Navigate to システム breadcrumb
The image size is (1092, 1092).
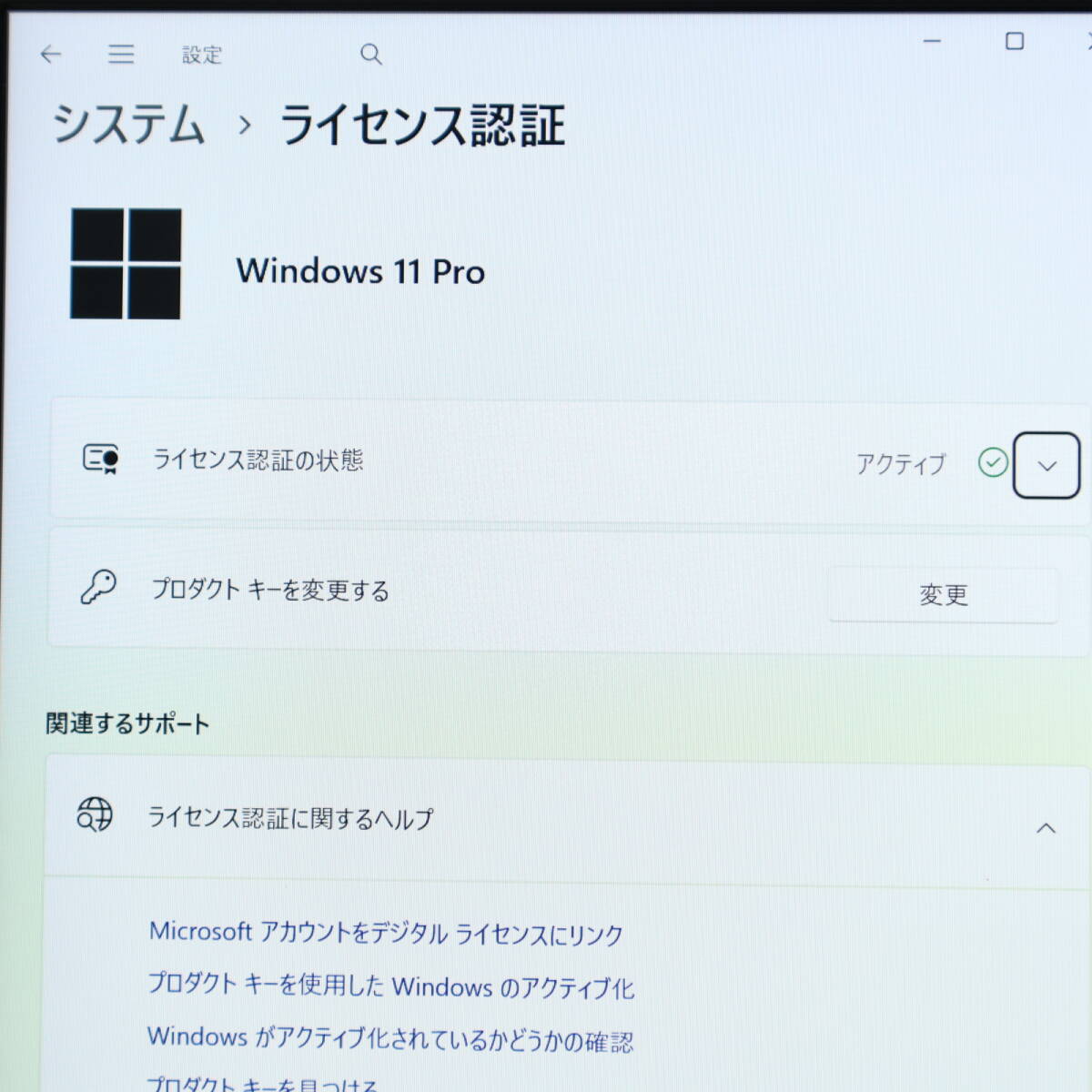[128, 124]
